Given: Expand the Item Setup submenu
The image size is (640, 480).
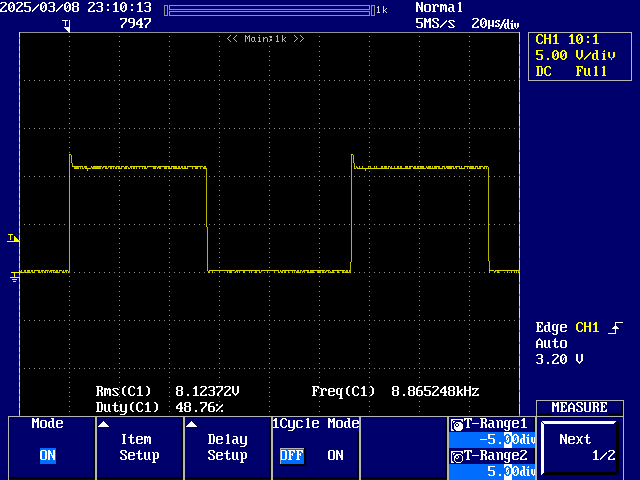Looking at the screenshot, I should pyautogui.click(x=139, y=447).
